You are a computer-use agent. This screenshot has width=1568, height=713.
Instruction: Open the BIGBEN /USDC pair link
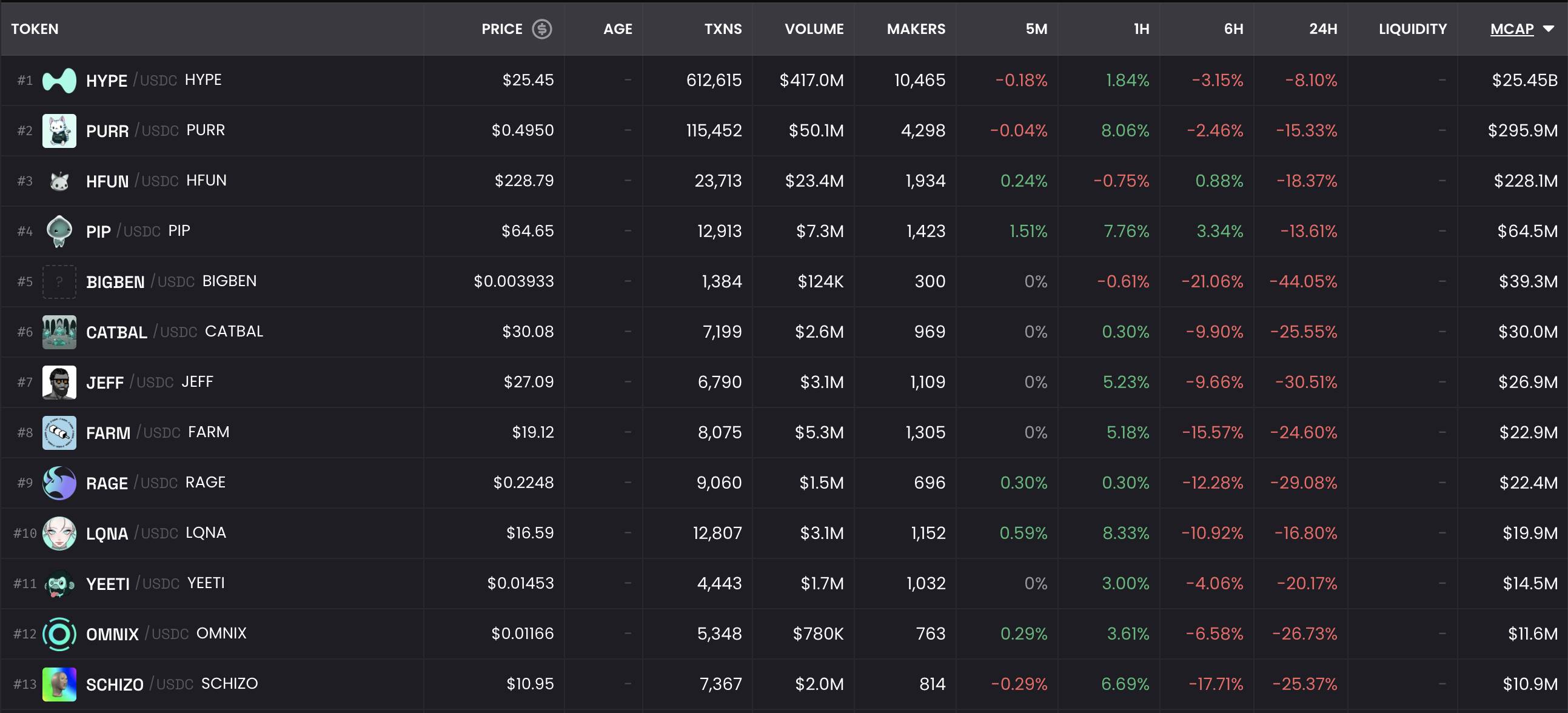pos(171,282)
